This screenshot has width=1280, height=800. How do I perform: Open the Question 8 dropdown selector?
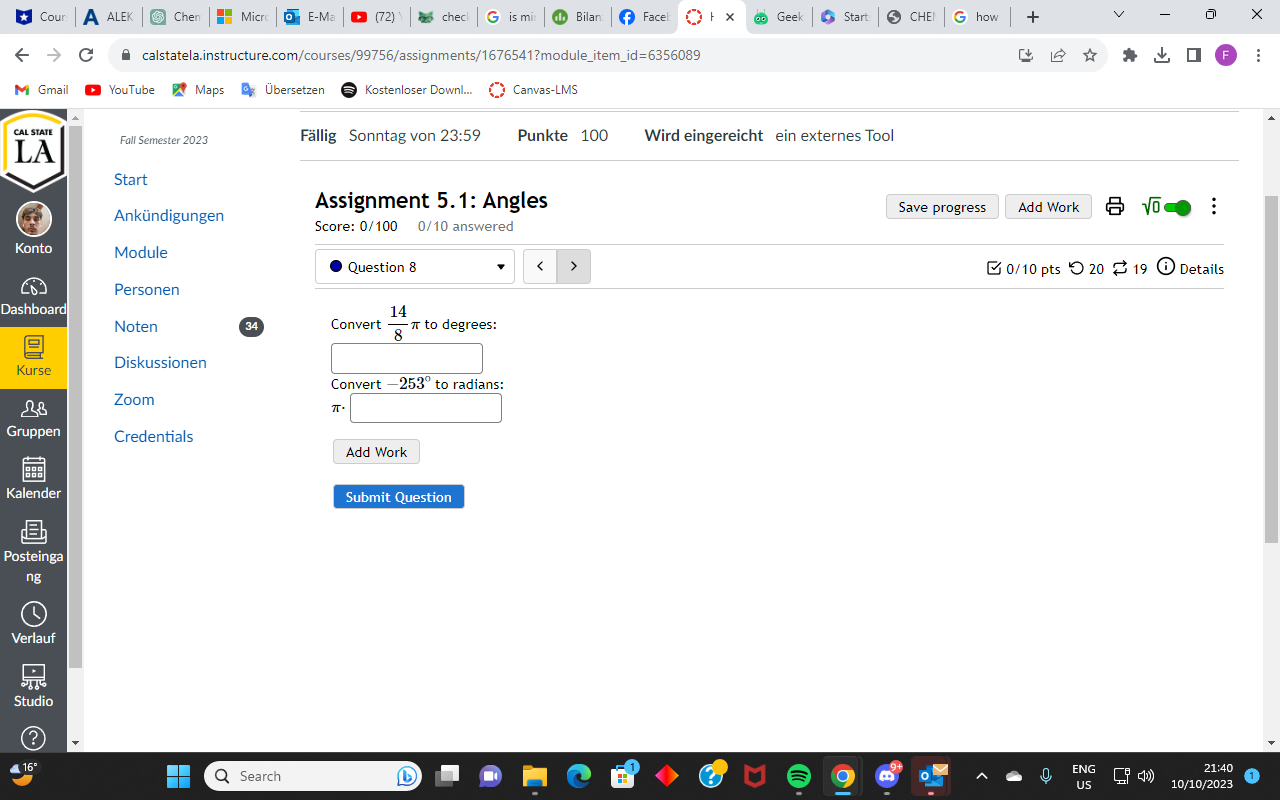415,267
